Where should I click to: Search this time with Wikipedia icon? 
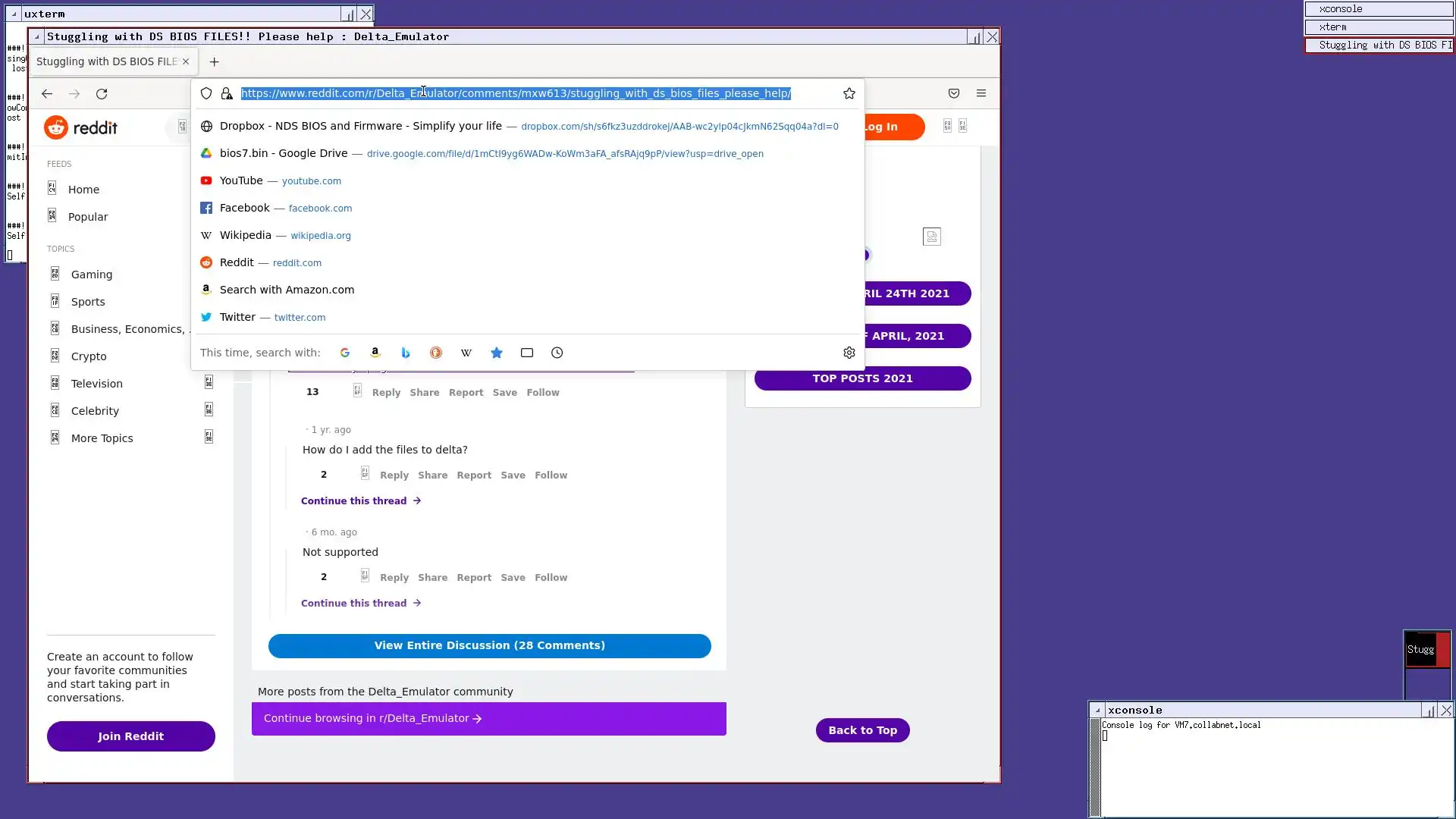click(x=466, y=353)
